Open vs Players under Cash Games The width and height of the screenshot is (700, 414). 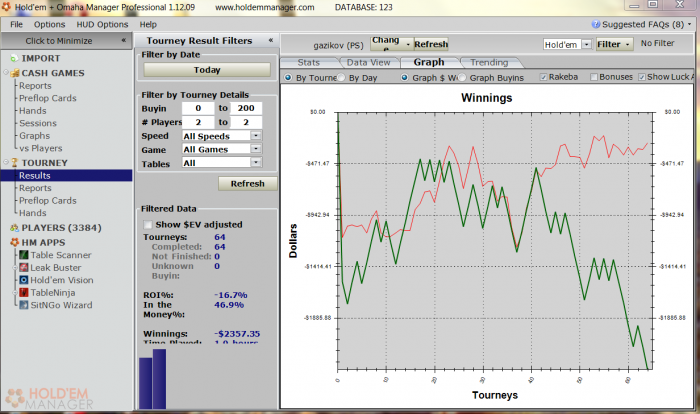click(x=41, y=148)
